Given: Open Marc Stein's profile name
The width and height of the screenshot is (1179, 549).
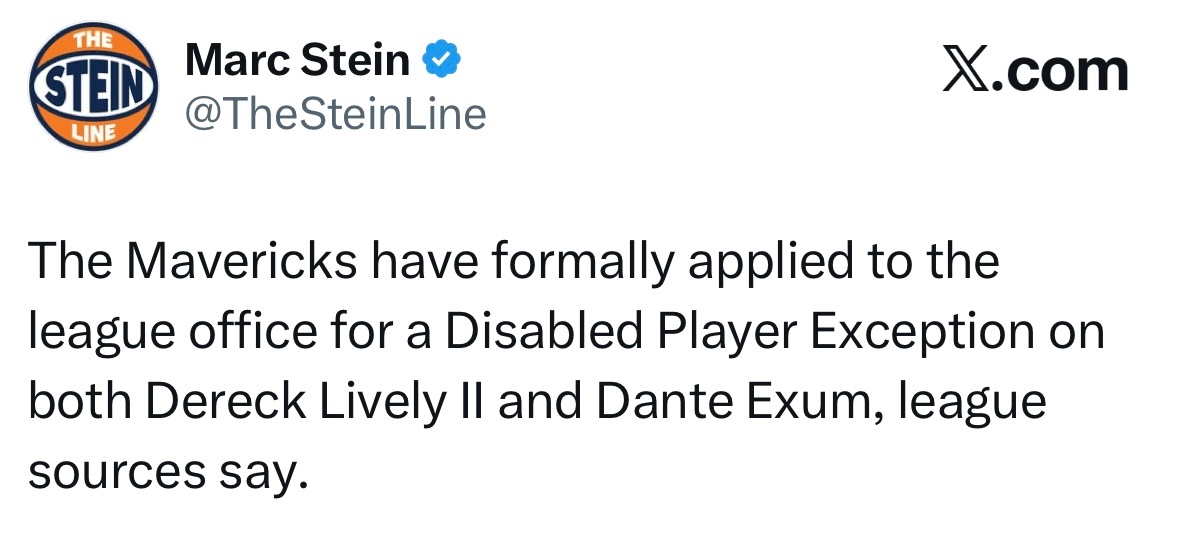Looking at the screenshot, I should [x=298, y=60].
